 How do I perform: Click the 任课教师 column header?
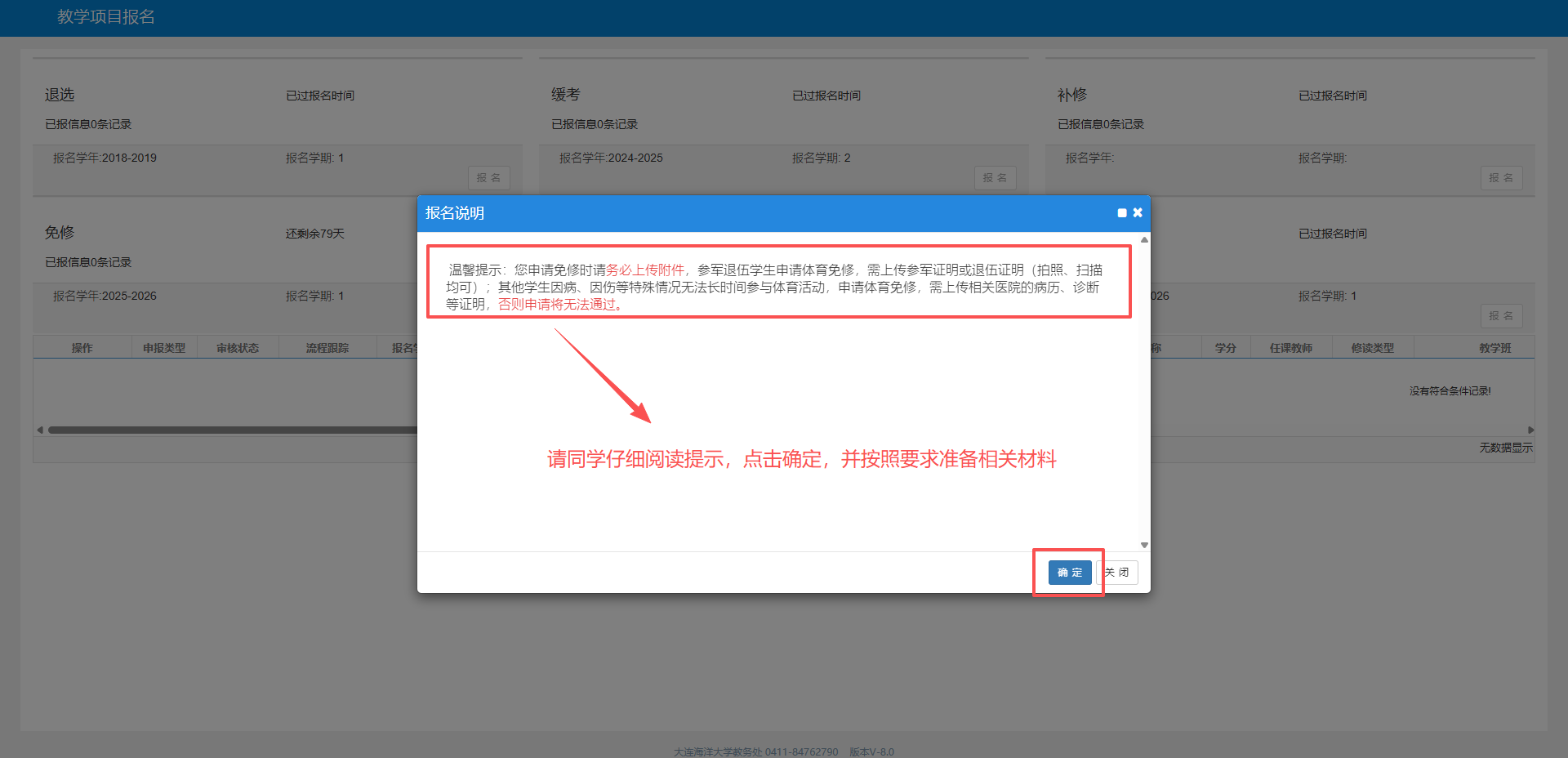(1290, 348)
